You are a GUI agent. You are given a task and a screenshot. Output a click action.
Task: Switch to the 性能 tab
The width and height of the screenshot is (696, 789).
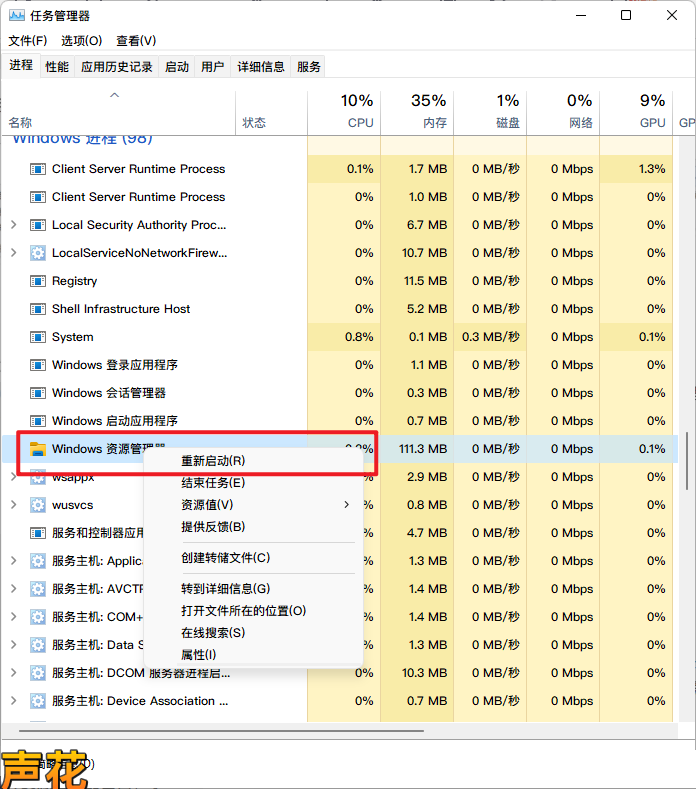(57, 66)
